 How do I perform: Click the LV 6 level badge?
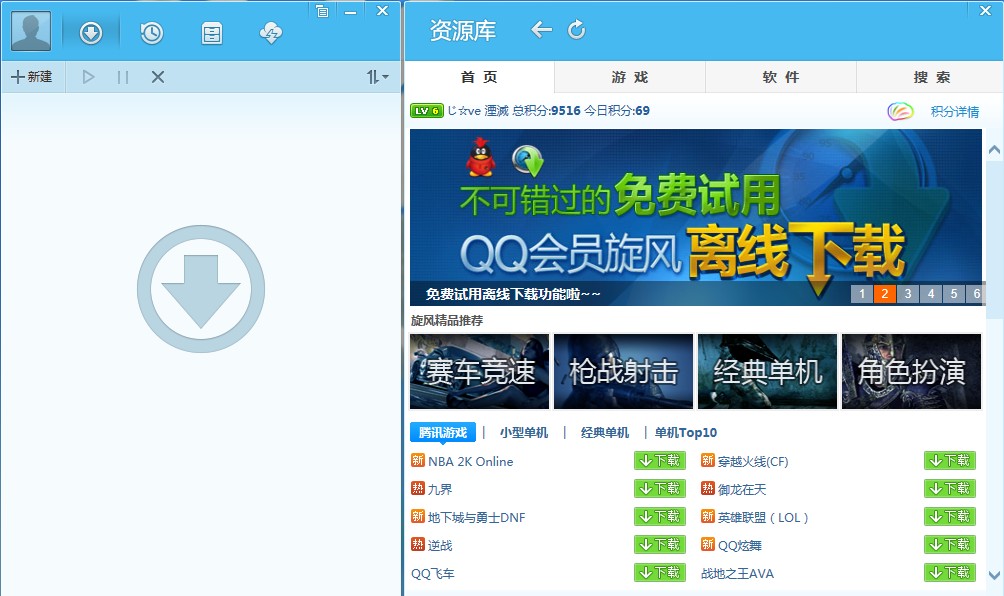[x=426, y=111]
